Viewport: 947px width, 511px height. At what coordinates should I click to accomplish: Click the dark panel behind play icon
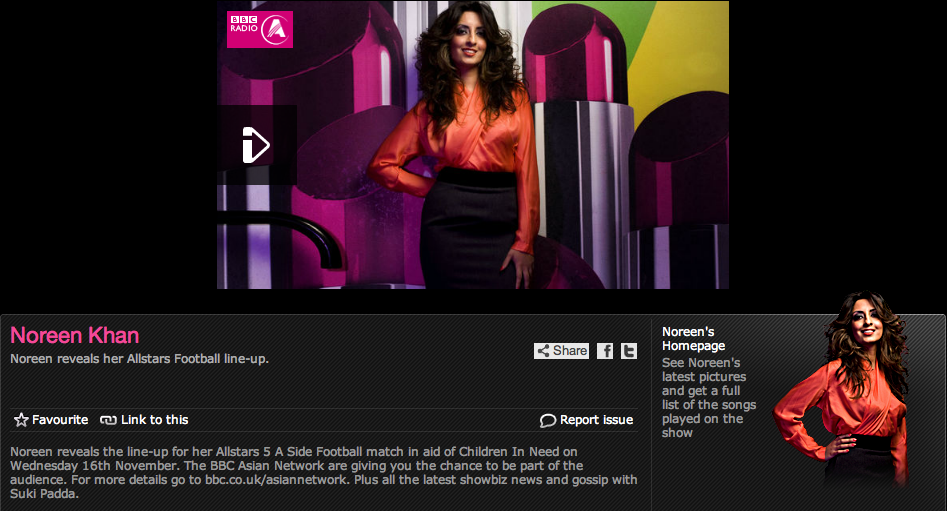pyautogui.click(x=257, y=145)
